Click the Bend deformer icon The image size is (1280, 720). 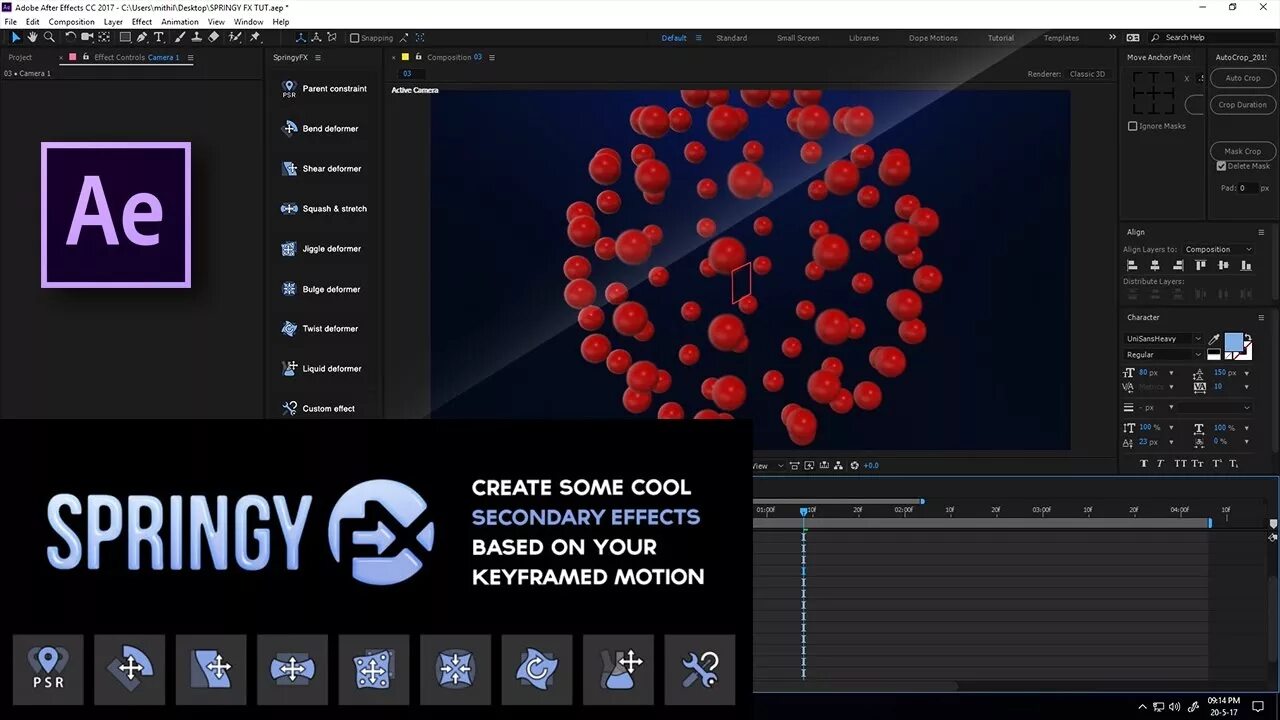[x=289, y=128]
